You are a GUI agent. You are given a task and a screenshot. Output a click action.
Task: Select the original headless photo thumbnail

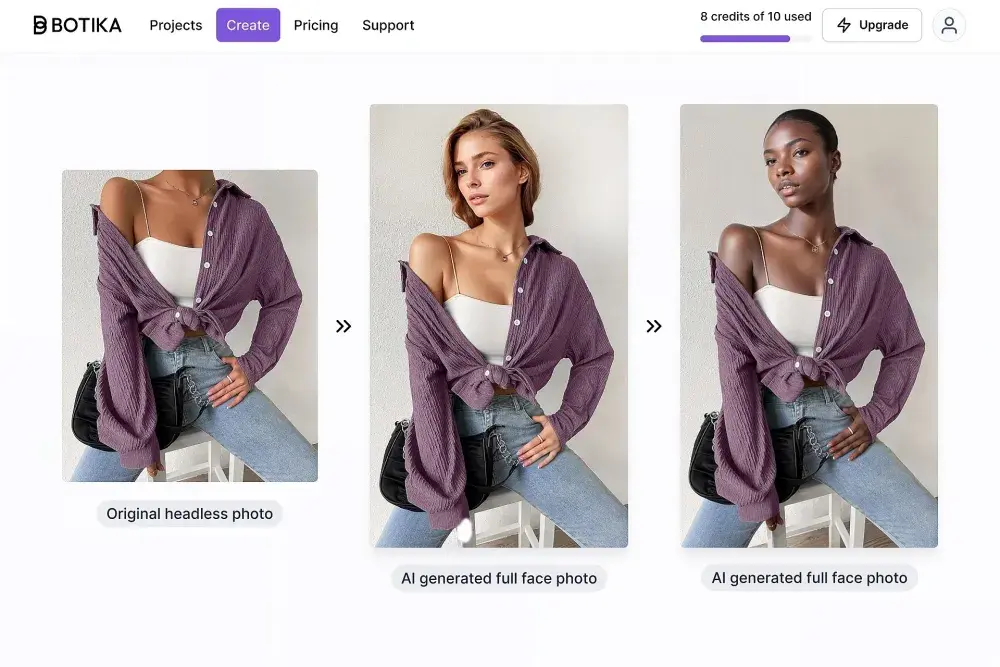tap(190, 326)
